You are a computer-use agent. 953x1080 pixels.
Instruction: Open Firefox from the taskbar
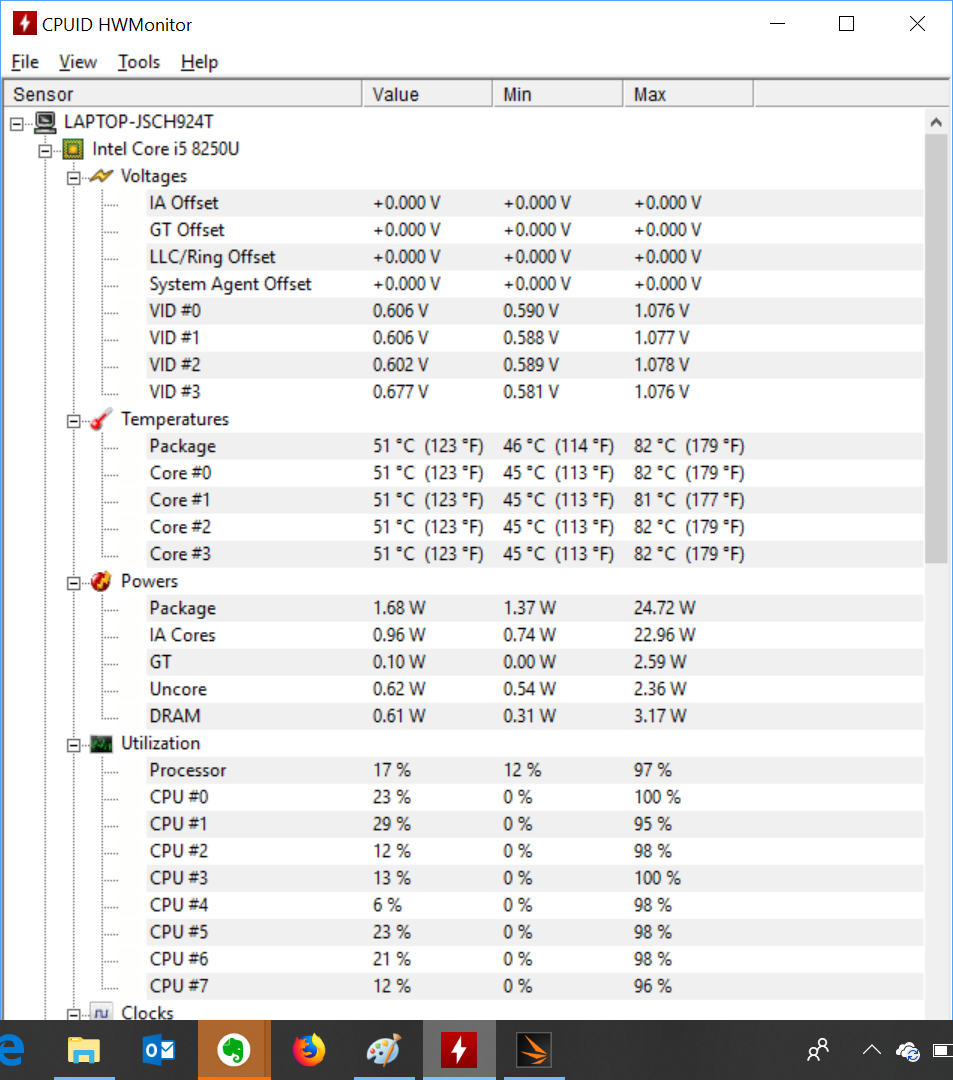click(308, 1050)
